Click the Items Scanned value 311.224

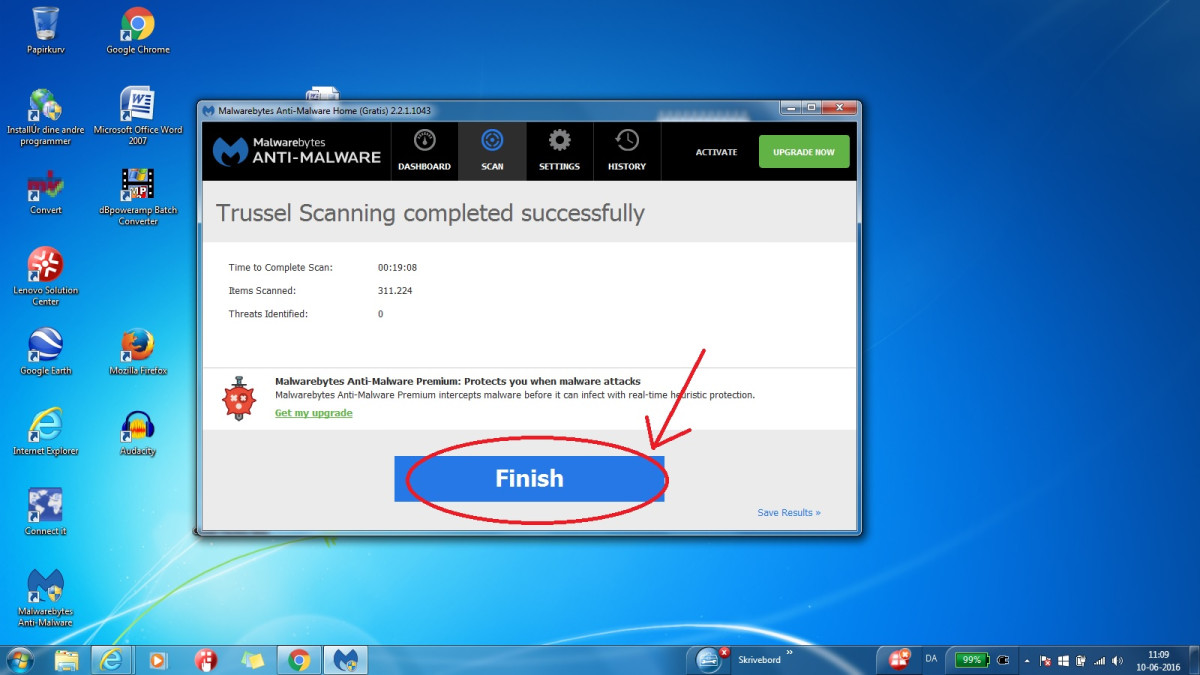(395, 291)
